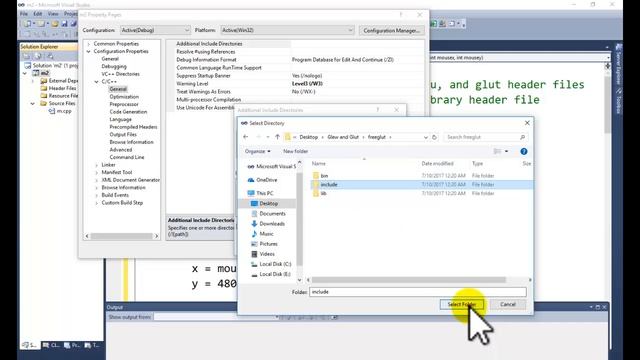The height and width of the screenshot is (360, 640).
Task: Select This PC in navigation pane
Action: point(264,193)
